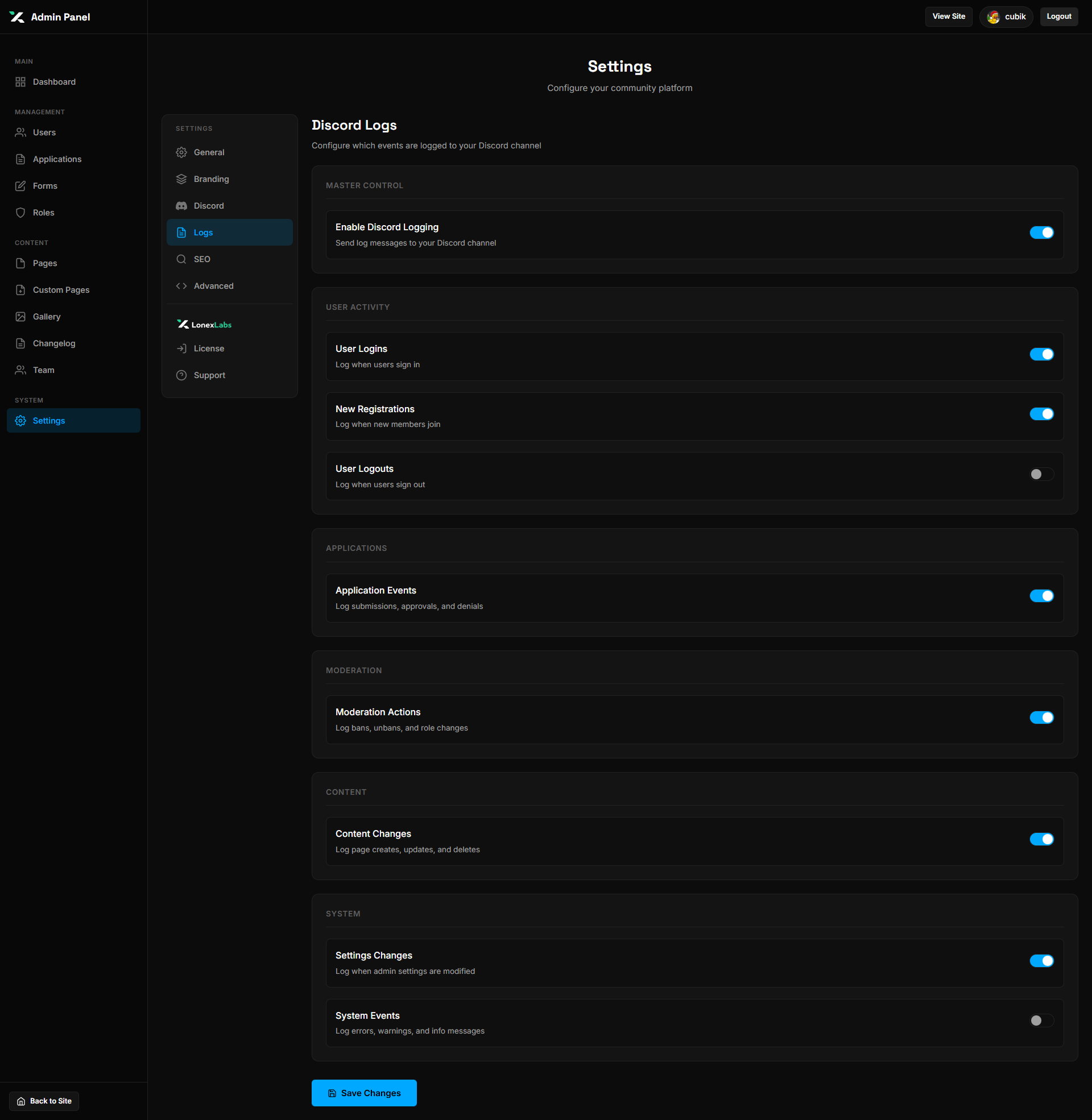Click 'Log when users sign out' text
1092x1120 pixels.
click(380, 484)
